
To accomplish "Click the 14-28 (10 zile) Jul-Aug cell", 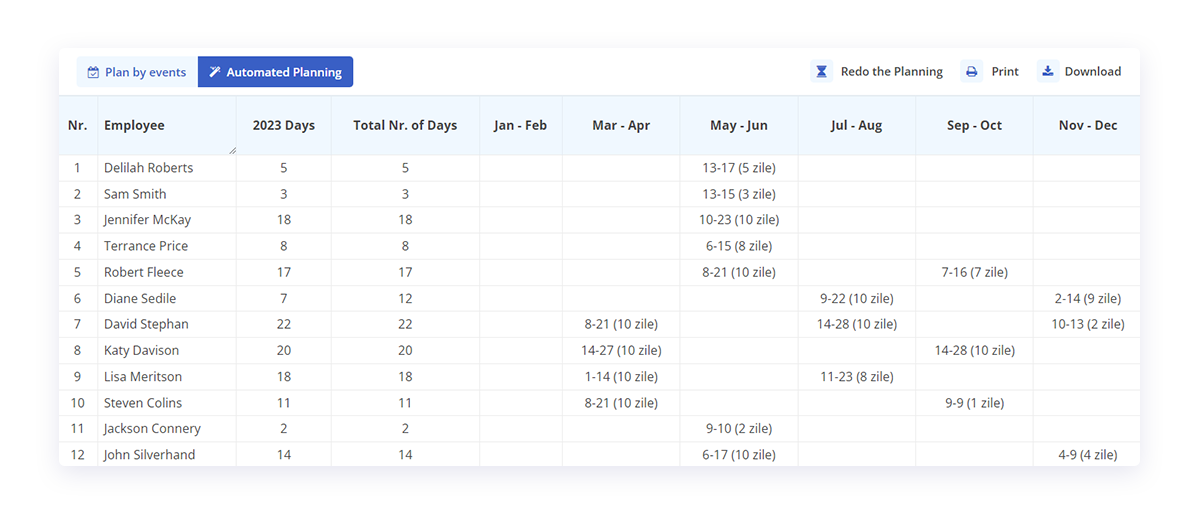I will tap(857, 324).
